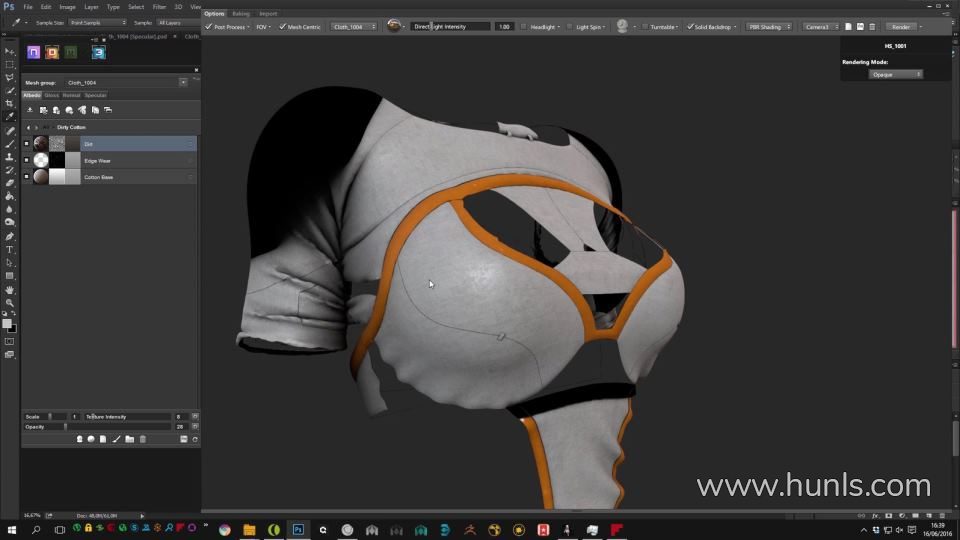
Task: Click the Direct Light Intensity value field
Action: (504, 27)
